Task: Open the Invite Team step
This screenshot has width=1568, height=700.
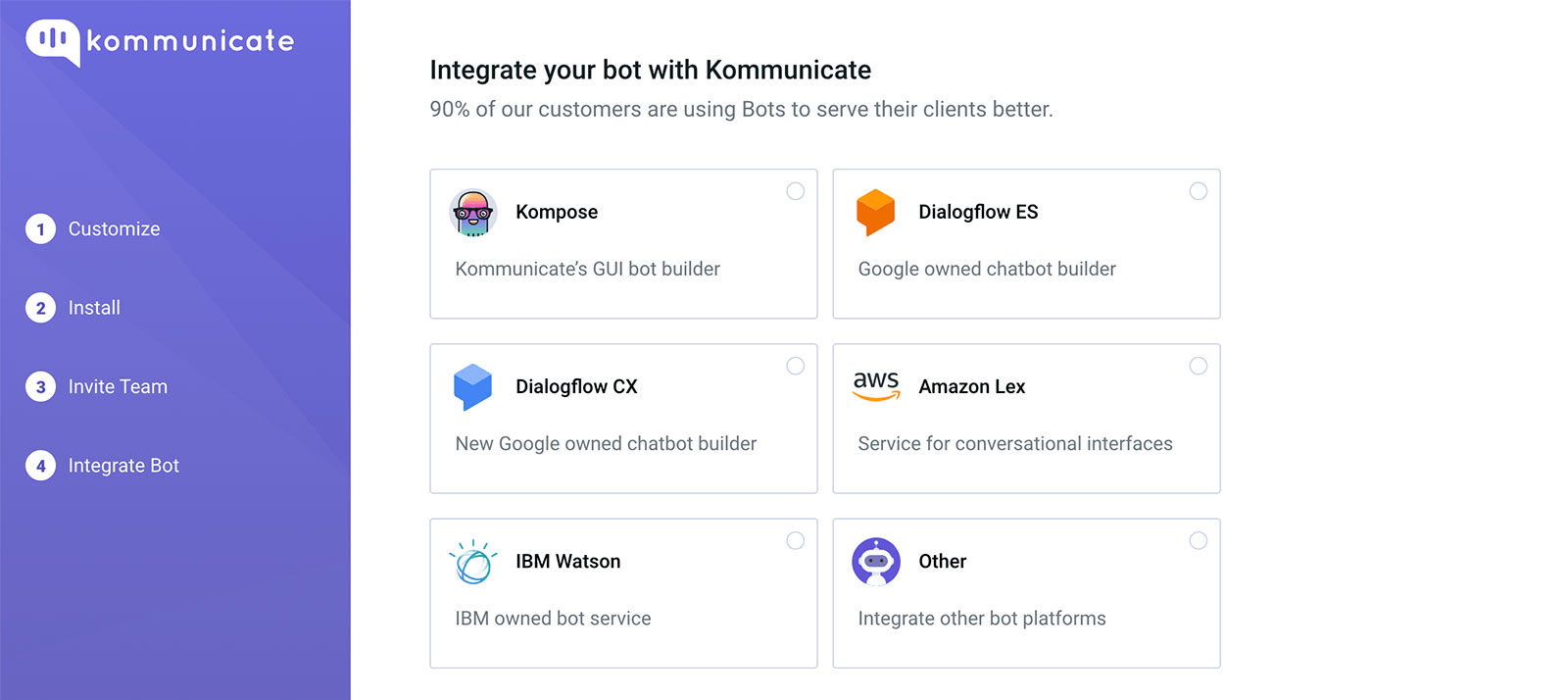Action: coord(118,387)
